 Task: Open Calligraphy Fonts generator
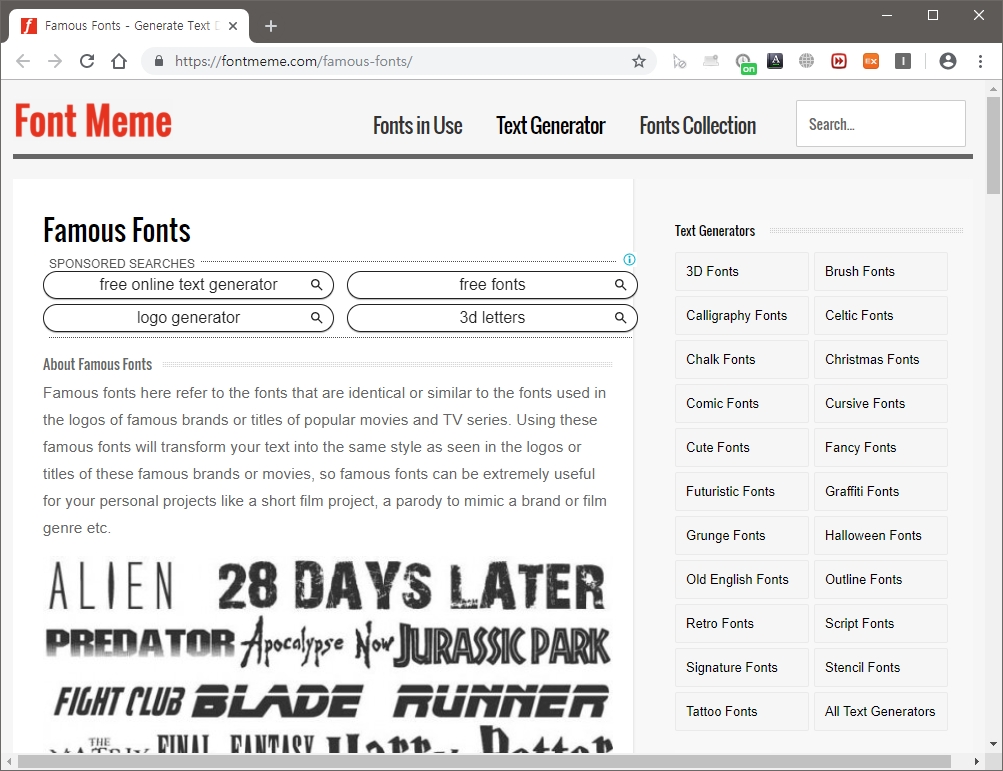pyautogui.click(x=741, y=315)
